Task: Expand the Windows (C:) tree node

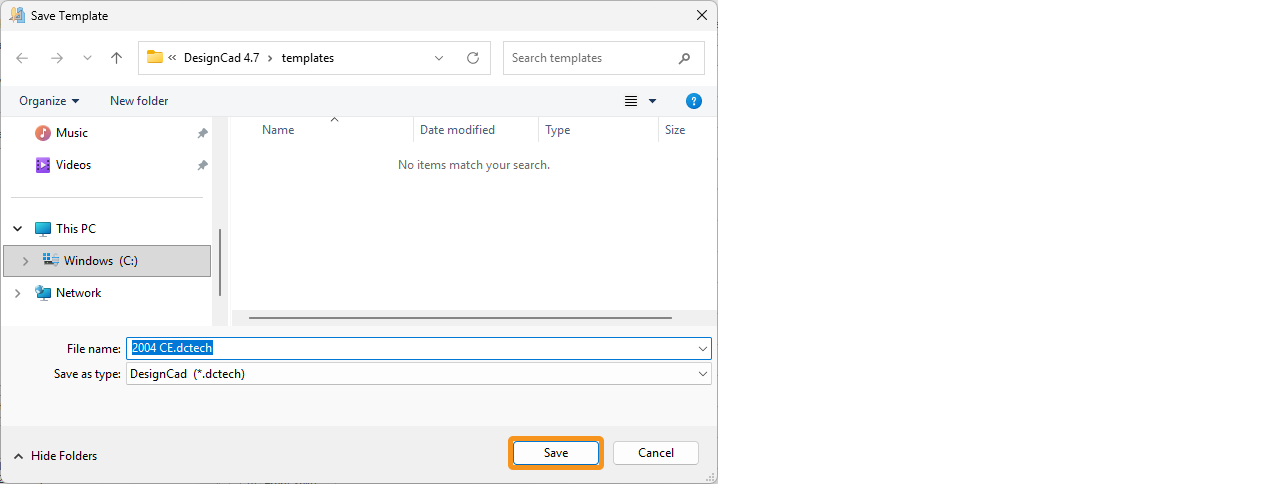Action: pos(25,261)
